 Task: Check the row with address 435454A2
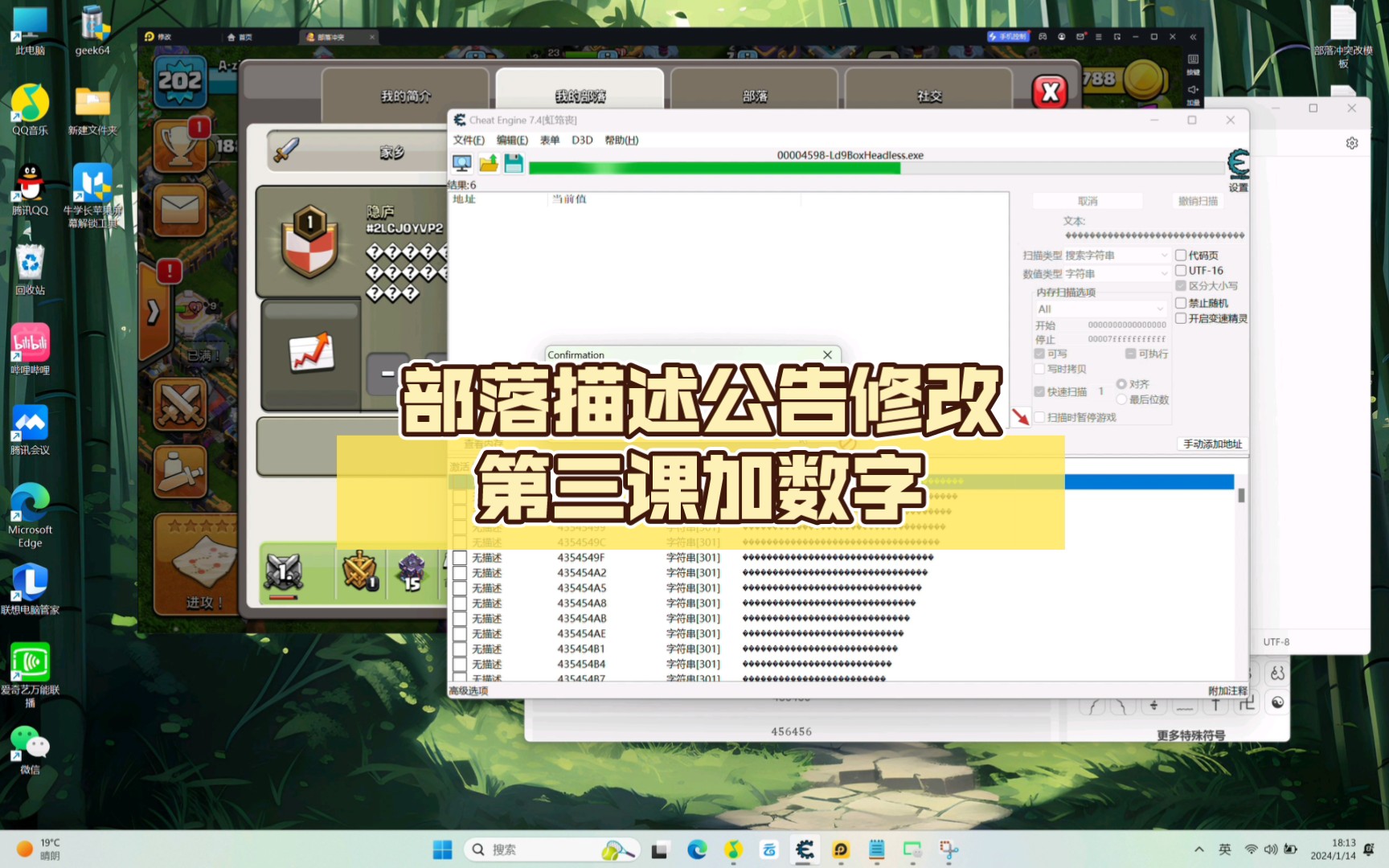(460, 573)
